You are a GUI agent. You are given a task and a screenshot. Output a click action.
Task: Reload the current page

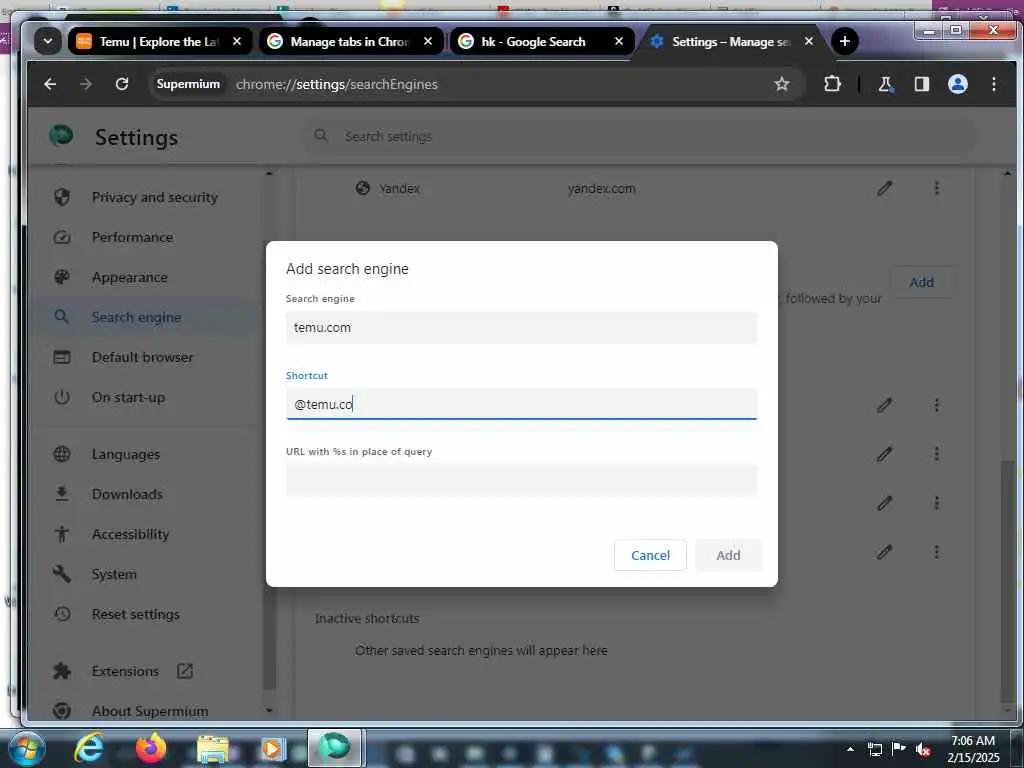click(x=121, y=84)
